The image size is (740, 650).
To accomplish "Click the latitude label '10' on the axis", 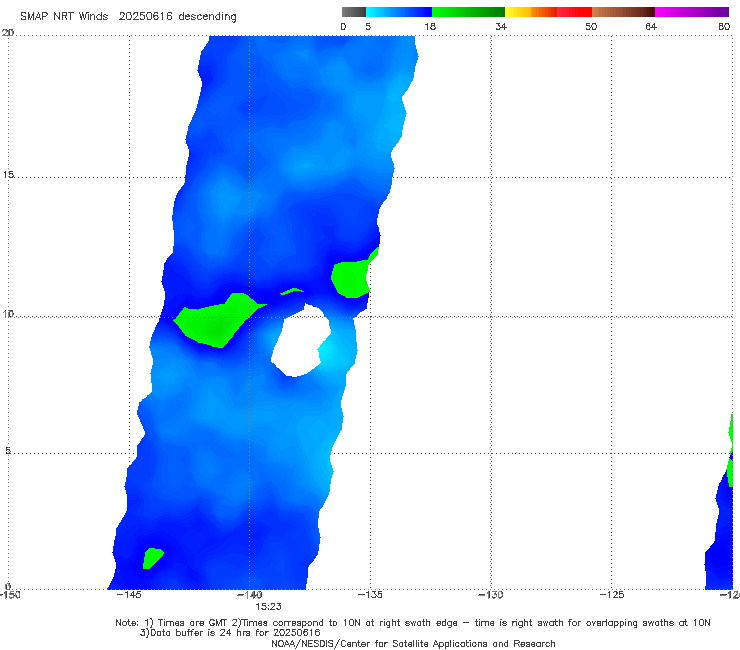I will point(8,314).
